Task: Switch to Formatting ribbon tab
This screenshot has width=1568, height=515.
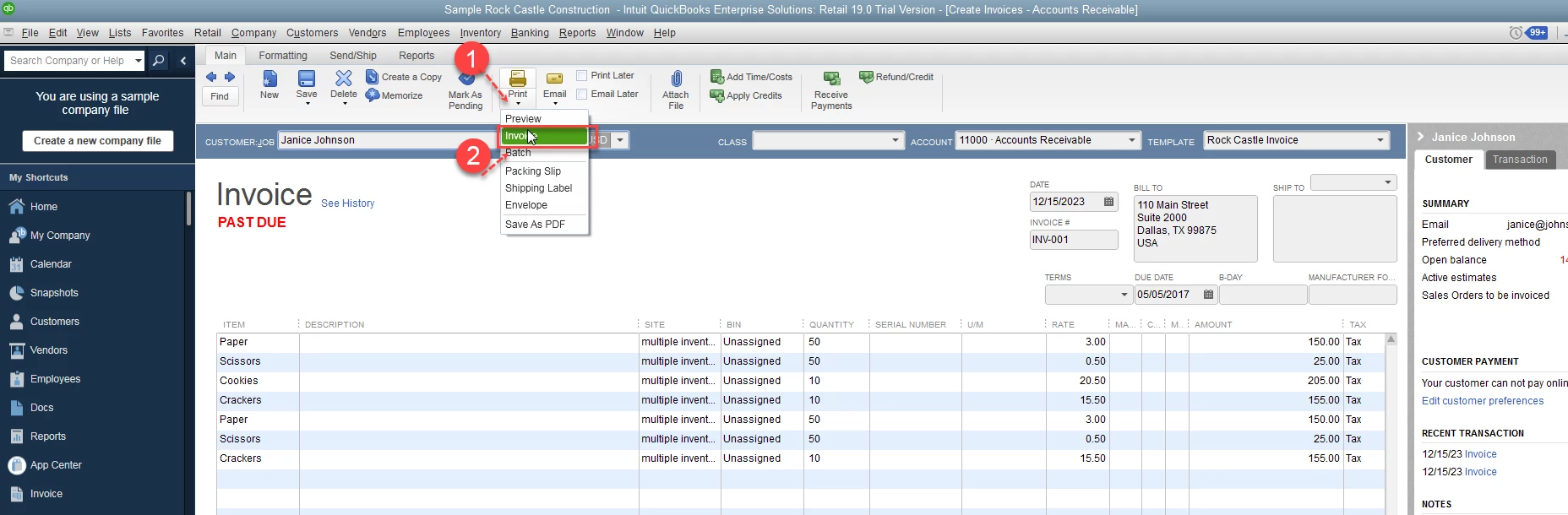Action: pos(283,56)
